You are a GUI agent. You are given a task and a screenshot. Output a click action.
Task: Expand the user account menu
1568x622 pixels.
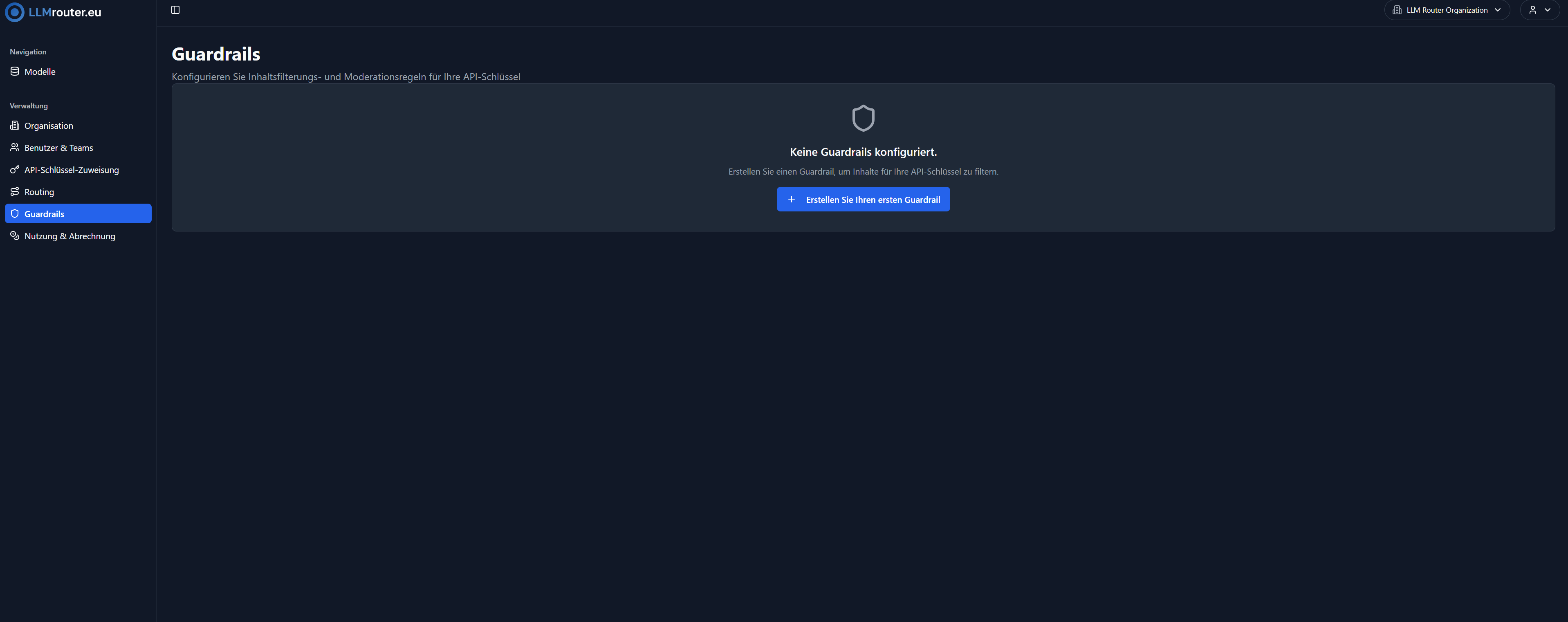point(1539,10)
